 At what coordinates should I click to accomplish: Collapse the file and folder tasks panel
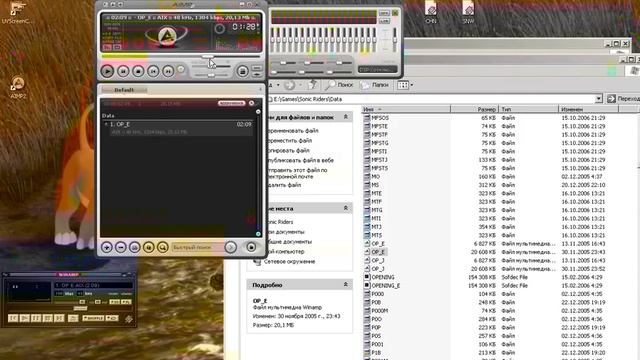tap(346, 117)
